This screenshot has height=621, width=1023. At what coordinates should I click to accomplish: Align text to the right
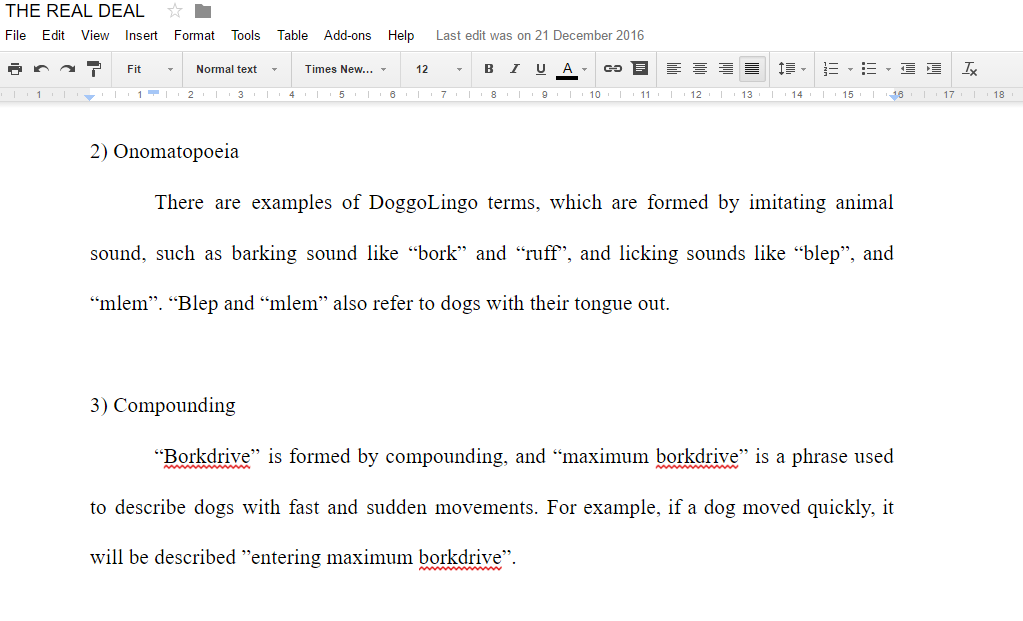click(x=725, y=69)
